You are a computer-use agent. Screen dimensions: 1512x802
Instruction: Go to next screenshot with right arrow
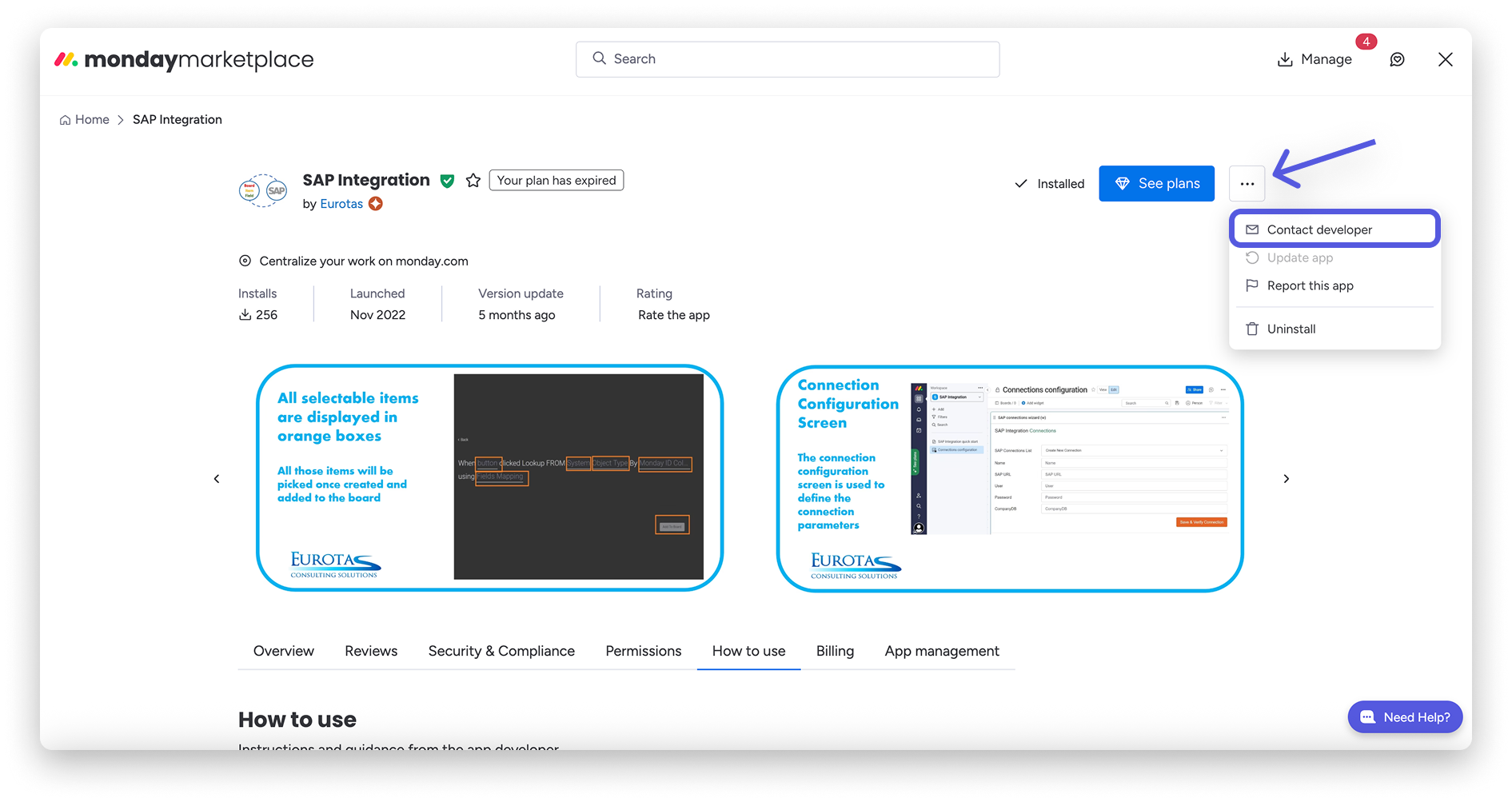[x=1287, y=479]
